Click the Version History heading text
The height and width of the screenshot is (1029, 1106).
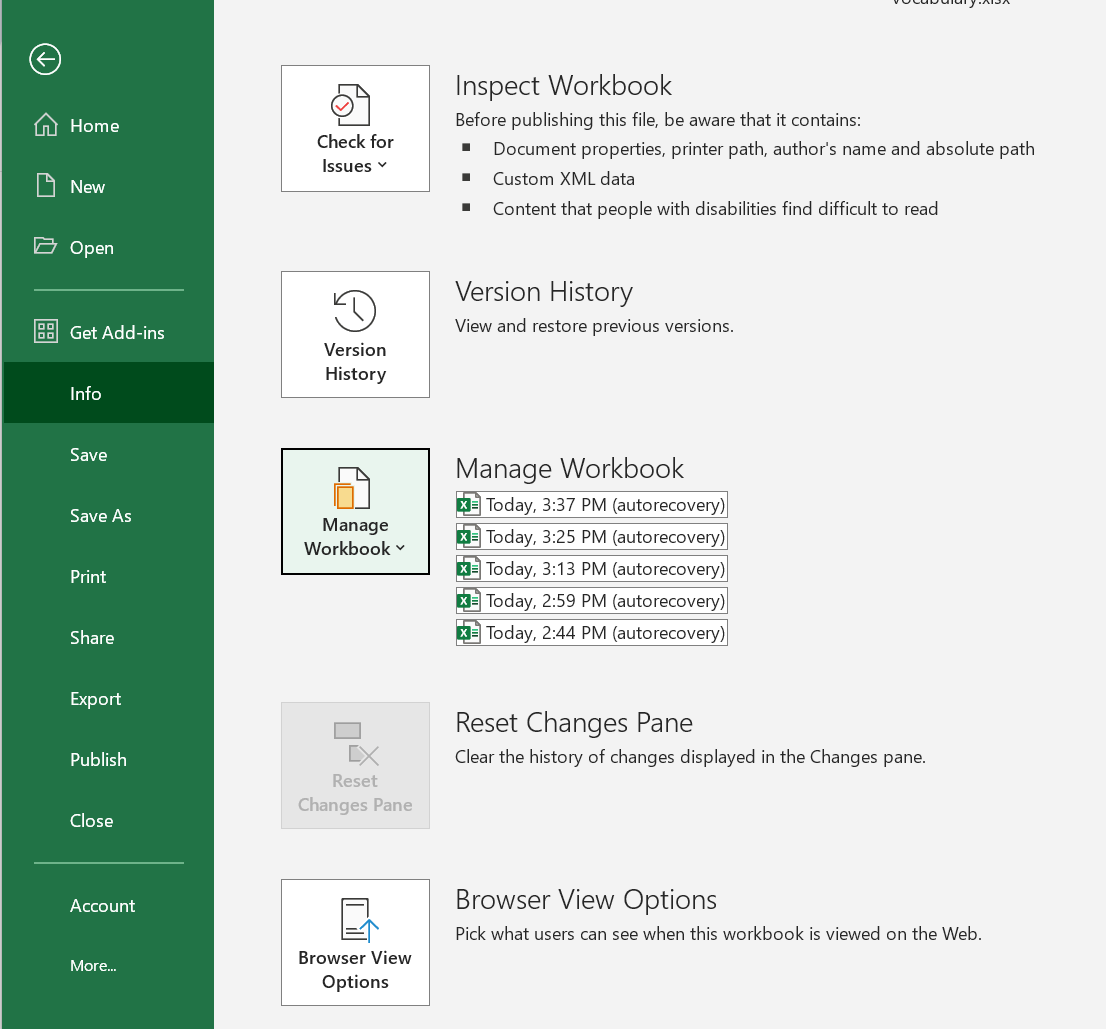coord(544,292)
